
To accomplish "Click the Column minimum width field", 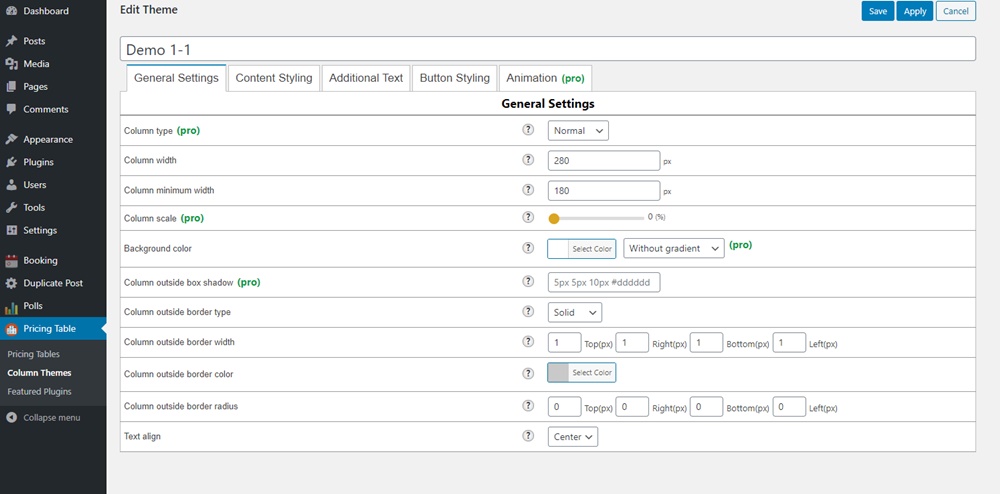I will 604,191.
